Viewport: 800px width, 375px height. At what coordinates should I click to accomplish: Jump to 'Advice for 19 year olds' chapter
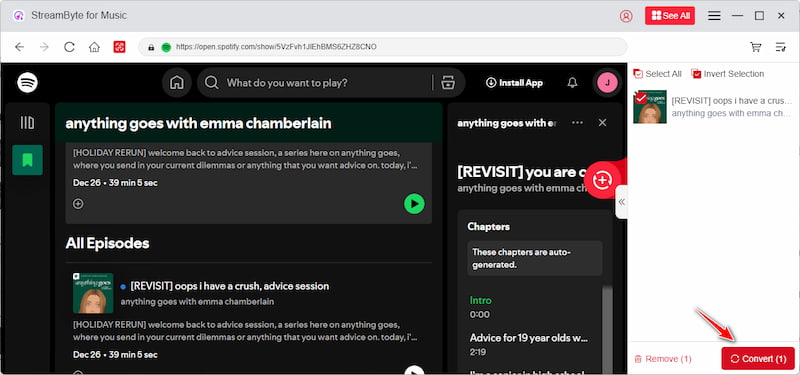pos(529,338)
